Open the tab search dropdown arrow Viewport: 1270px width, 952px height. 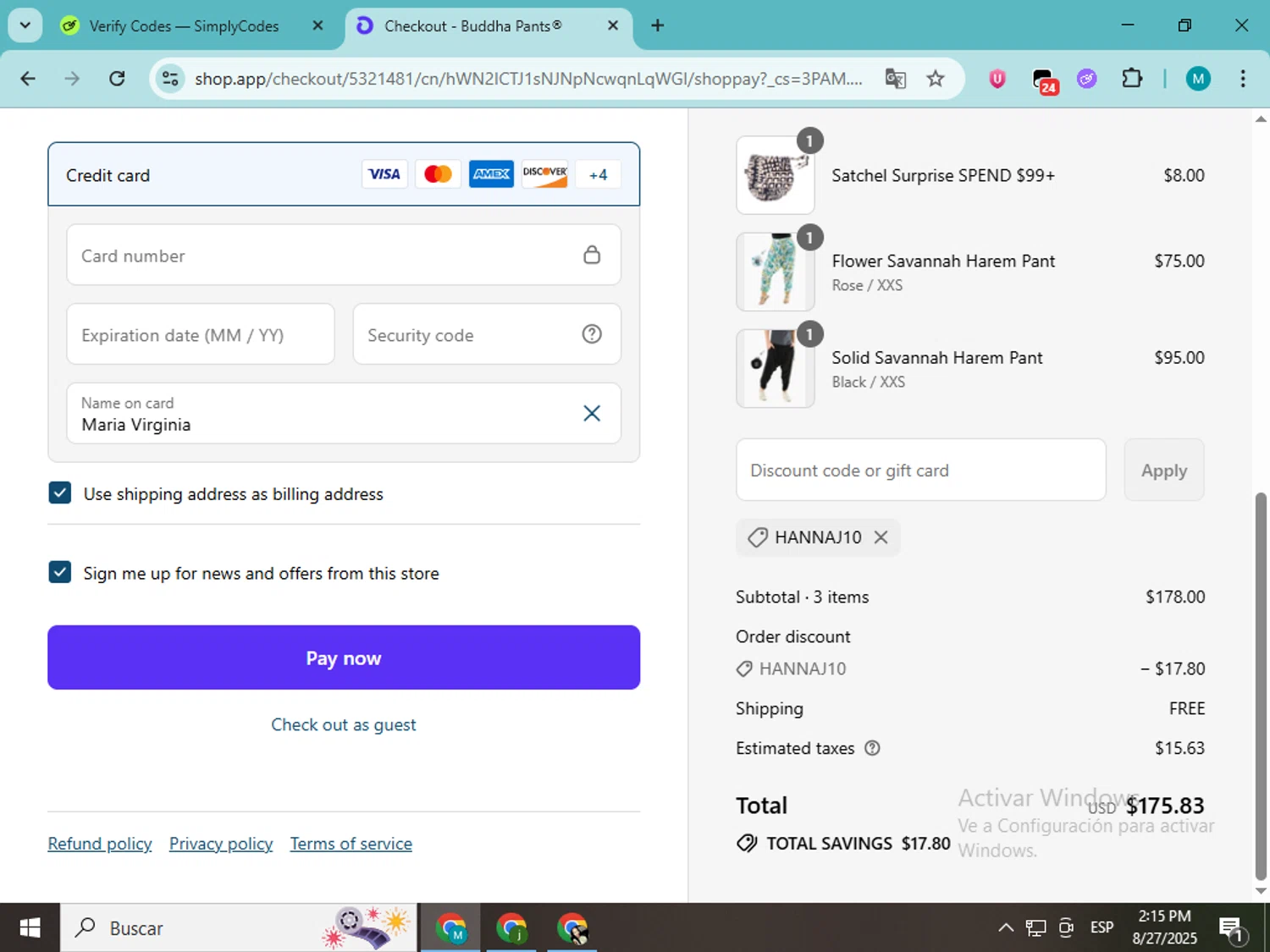[x=25, y=25]
